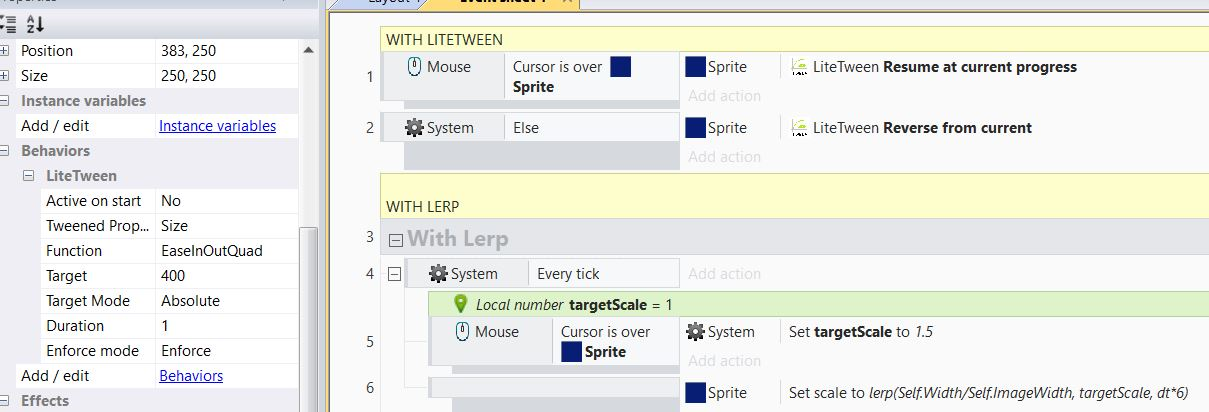Click the green local variable marker icon
This screenshot has height=412, width=1209.
pos(461,304)
